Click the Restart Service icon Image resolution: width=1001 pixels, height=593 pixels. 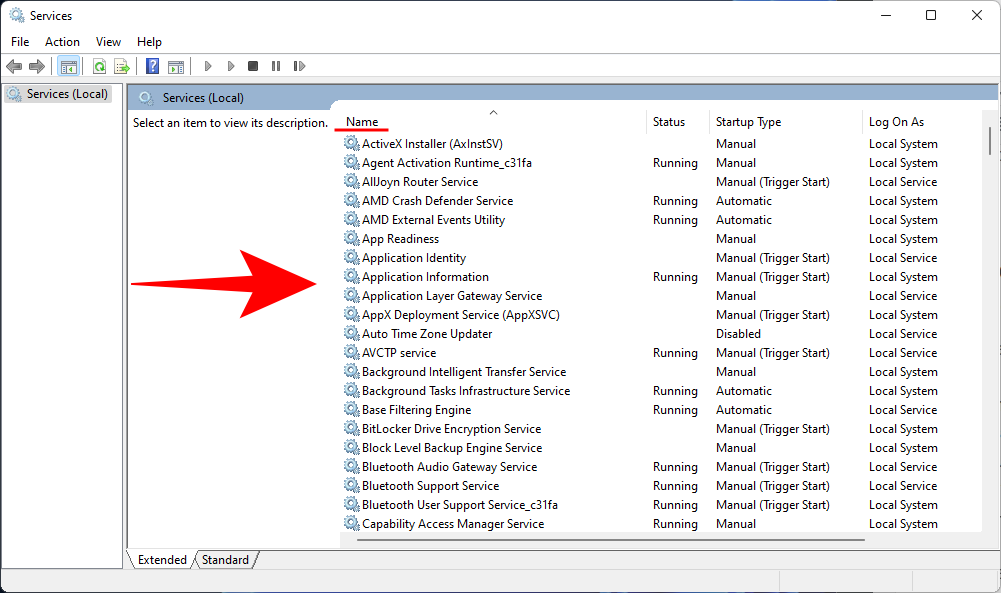pos(299,65)
